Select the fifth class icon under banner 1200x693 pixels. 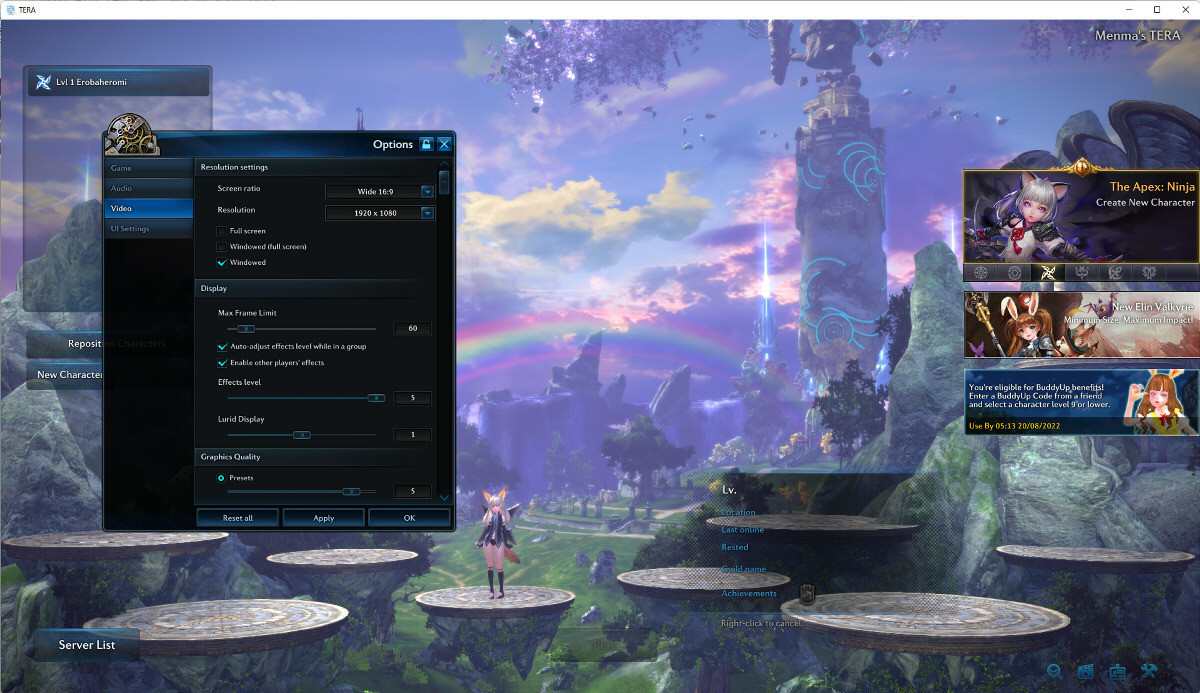point(1114,272)
